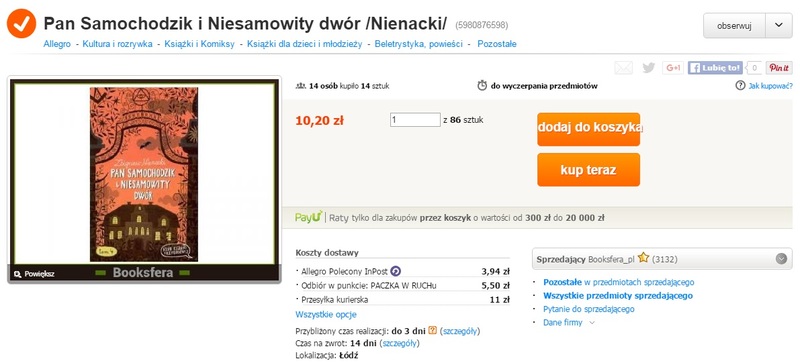Click the orange Allegro checkmark logo
Screen dimensions: 800x363
(21, 24)
